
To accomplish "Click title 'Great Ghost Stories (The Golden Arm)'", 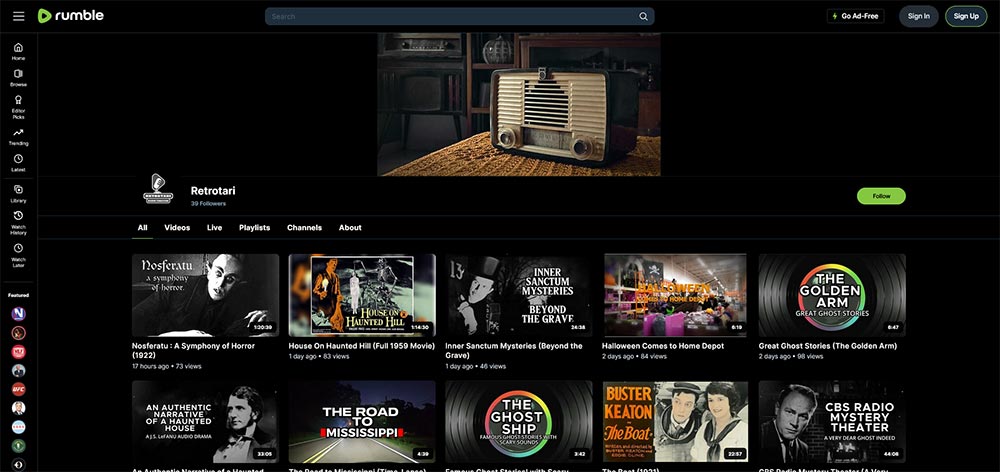I will click(828, 346).
